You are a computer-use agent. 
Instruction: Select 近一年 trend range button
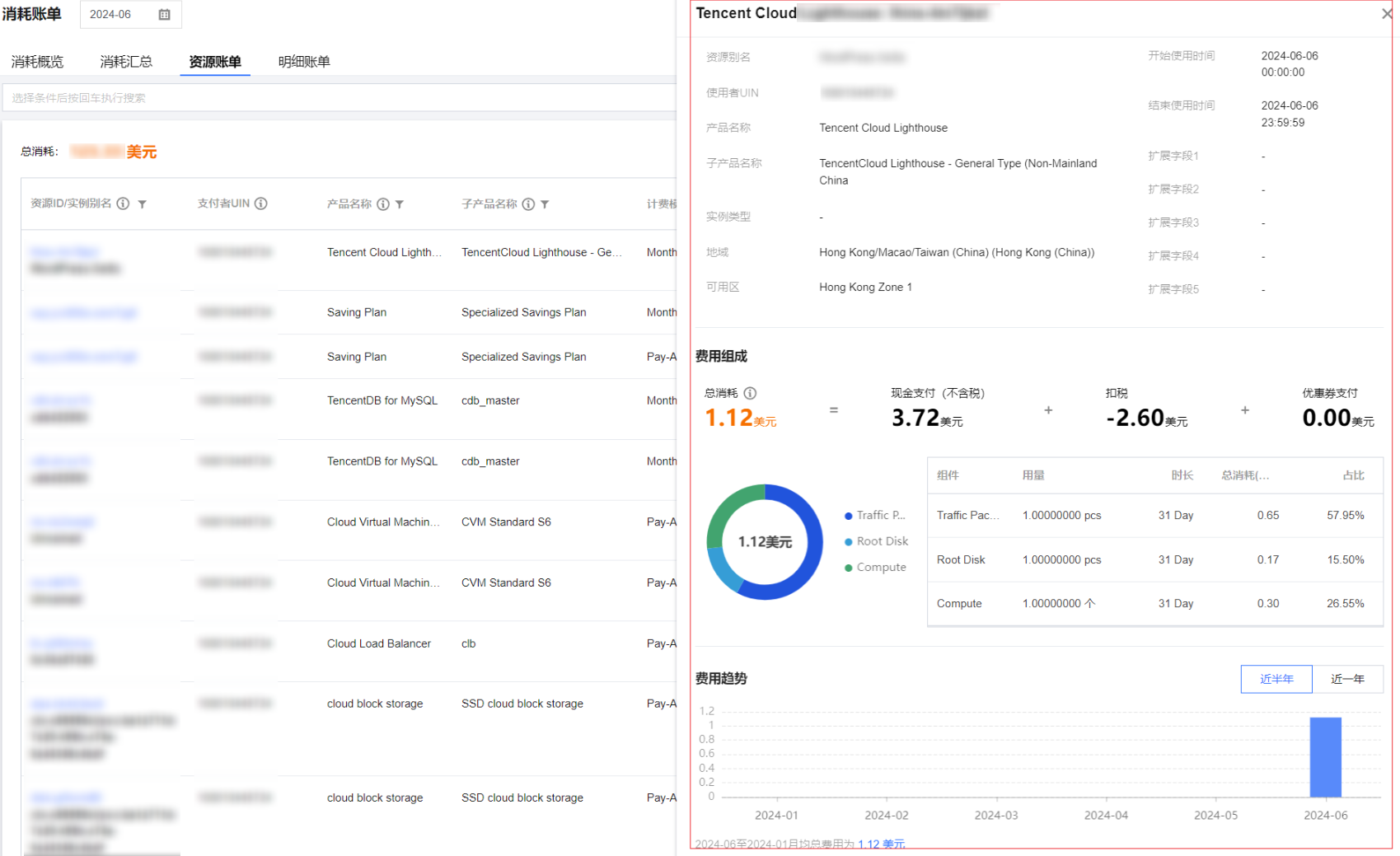(1347, 679)
